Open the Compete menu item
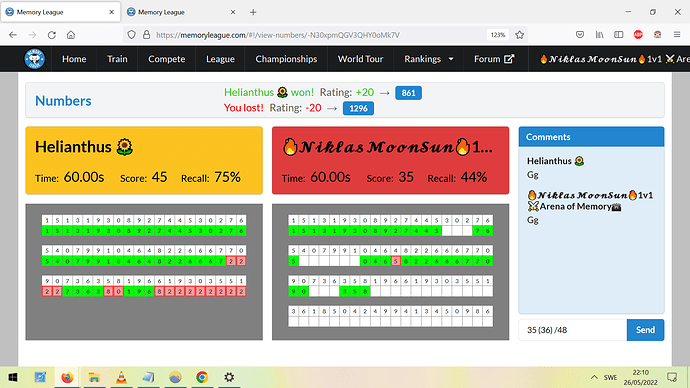690x388 pixels. tap(167, 59)
